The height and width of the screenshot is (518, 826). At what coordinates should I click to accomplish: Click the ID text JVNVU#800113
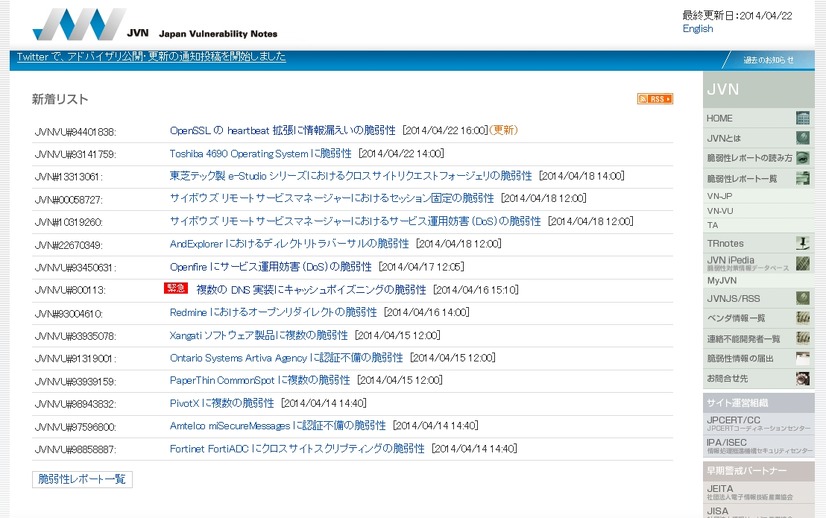[70, 290]
